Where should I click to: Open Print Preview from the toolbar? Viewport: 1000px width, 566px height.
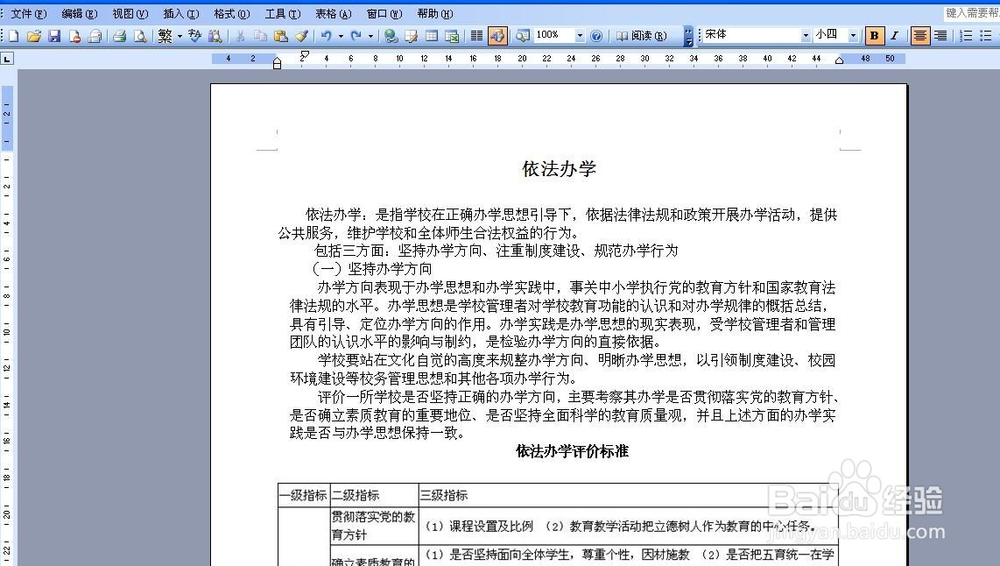click(140, 36)
